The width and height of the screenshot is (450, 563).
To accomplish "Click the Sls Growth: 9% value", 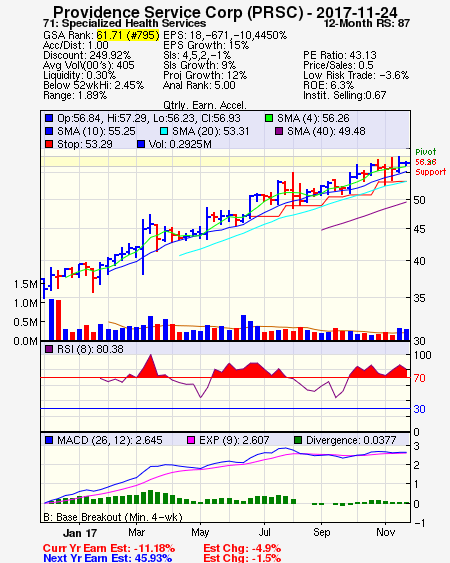I will (199, 65).
